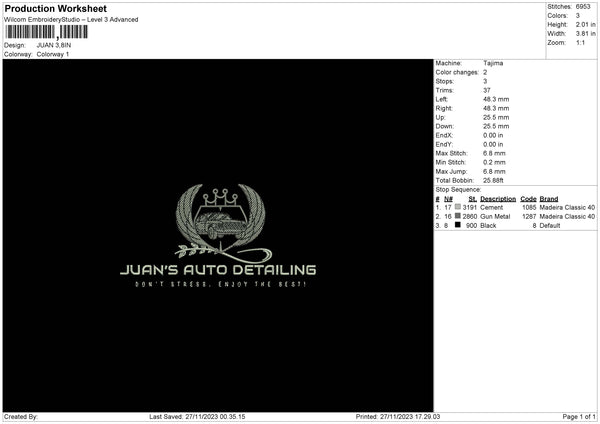Click the Cement color swatch
The width and height of the screenshot is (600, 424).
[x=458, y=207]
